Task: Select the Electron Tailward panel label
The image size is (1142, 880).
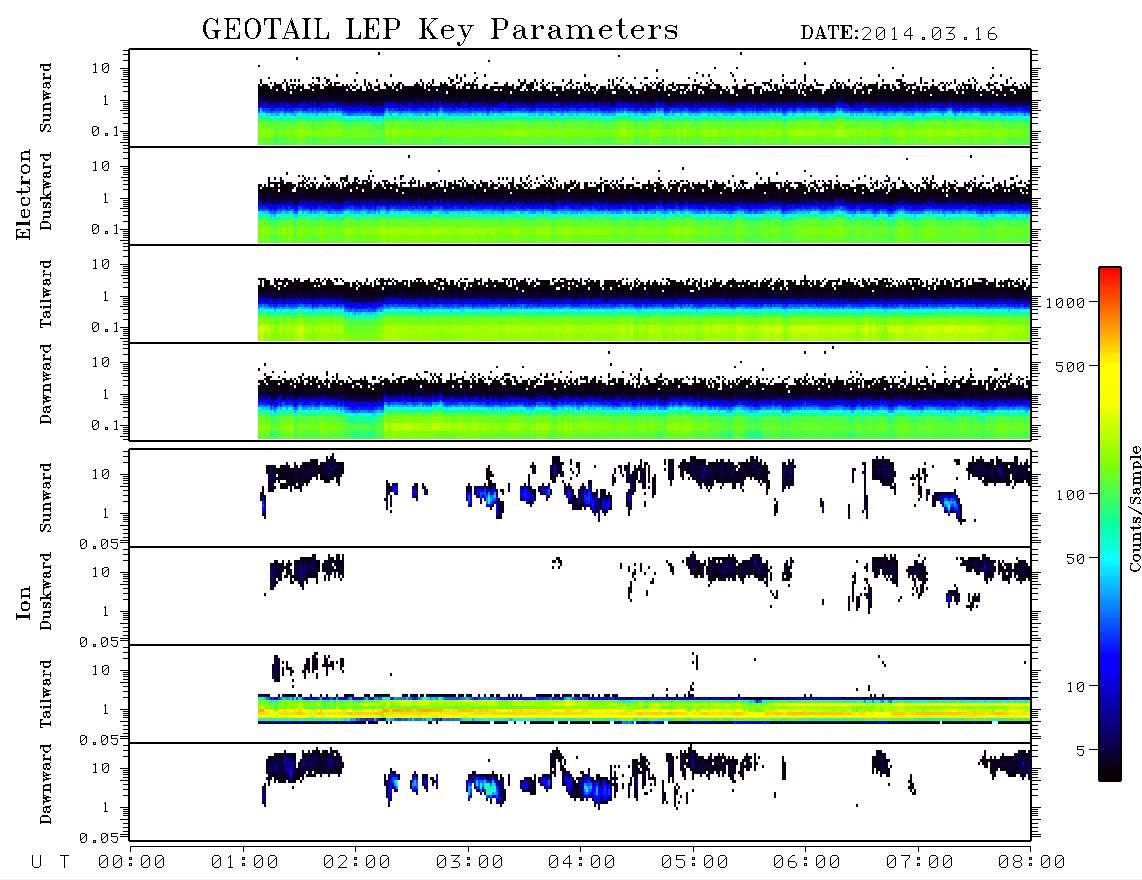Action: pos(46,294)
